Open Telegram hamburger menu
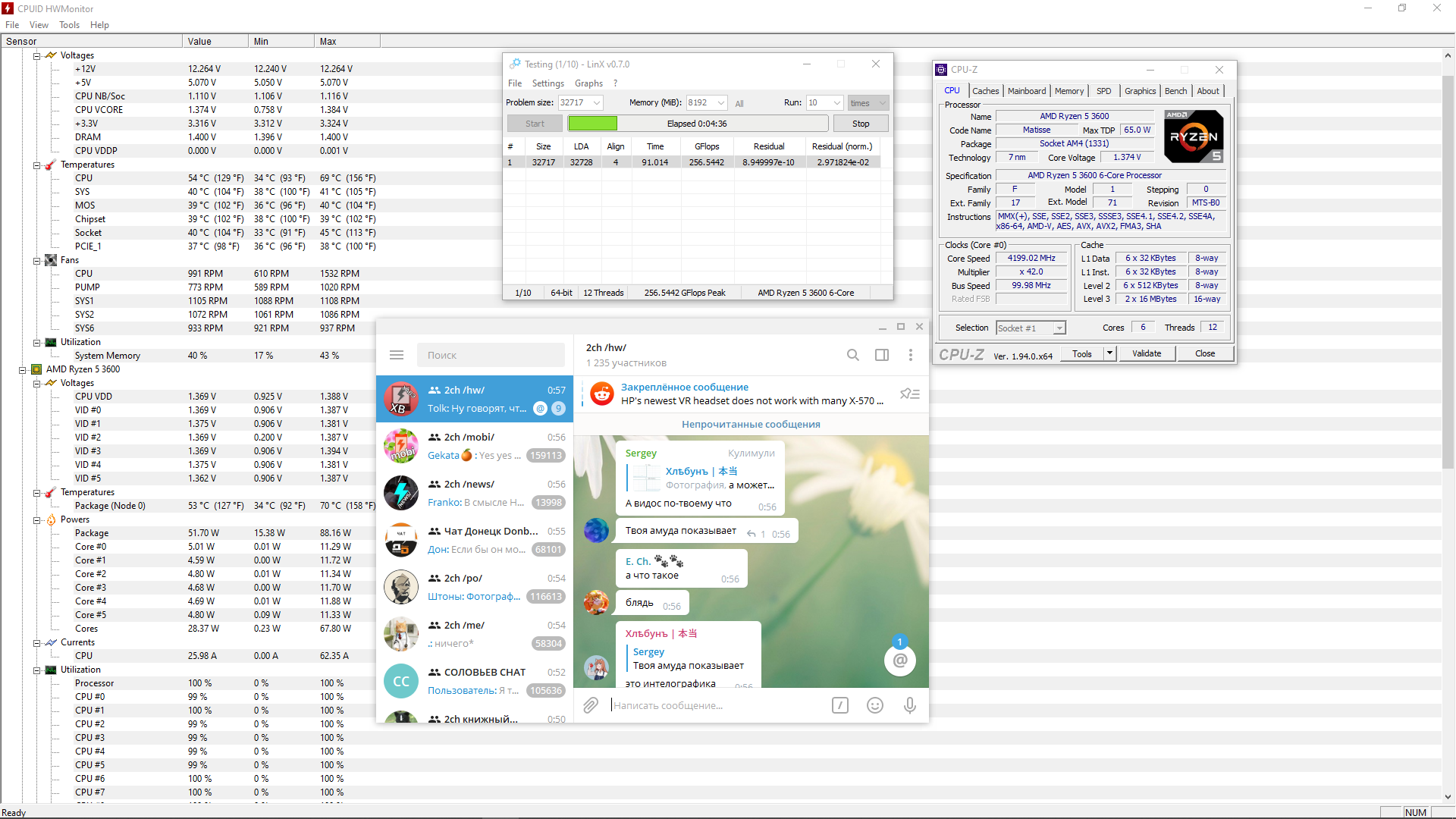 396,355
